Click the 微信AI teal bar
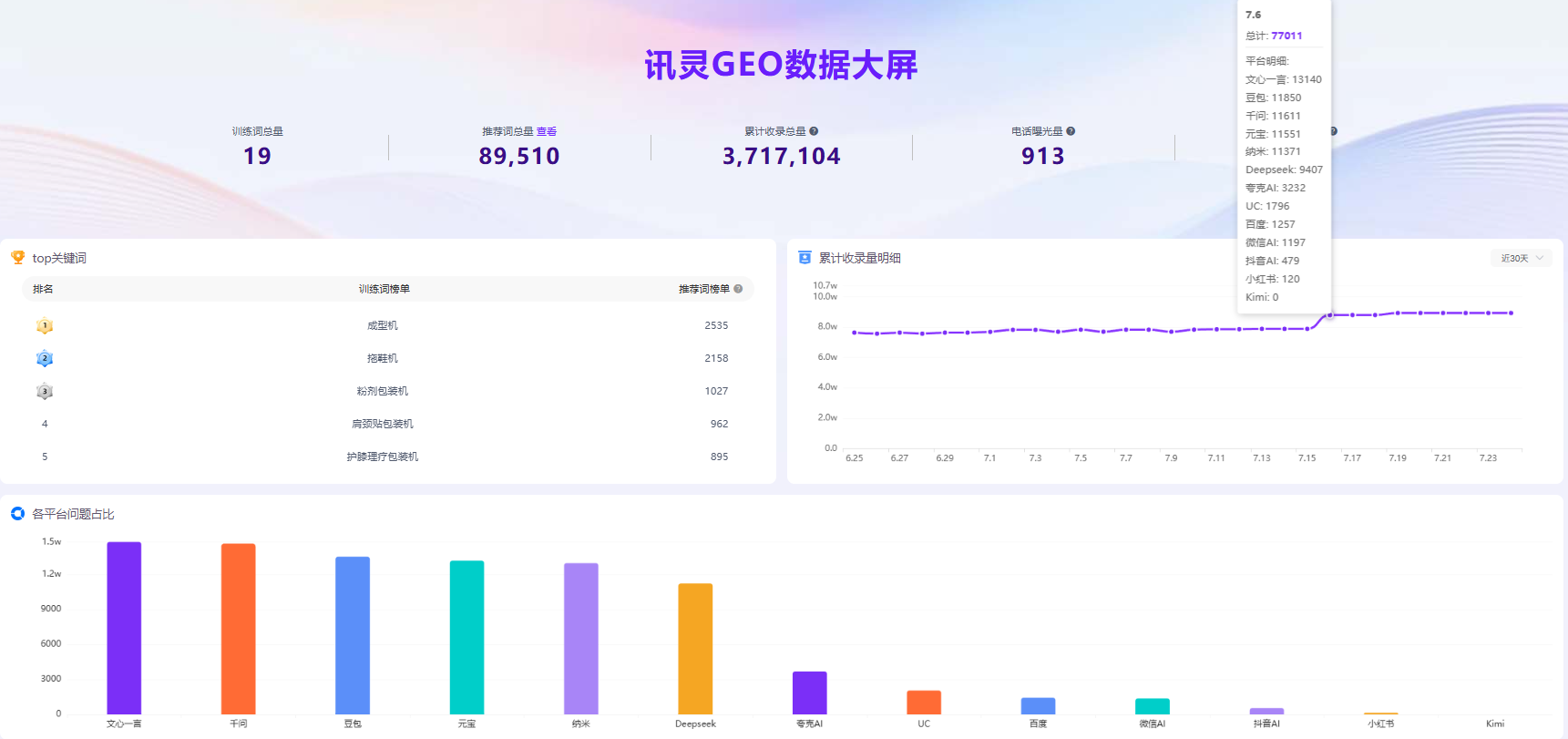This screenshot has height=739, width=1568. 1153,706
